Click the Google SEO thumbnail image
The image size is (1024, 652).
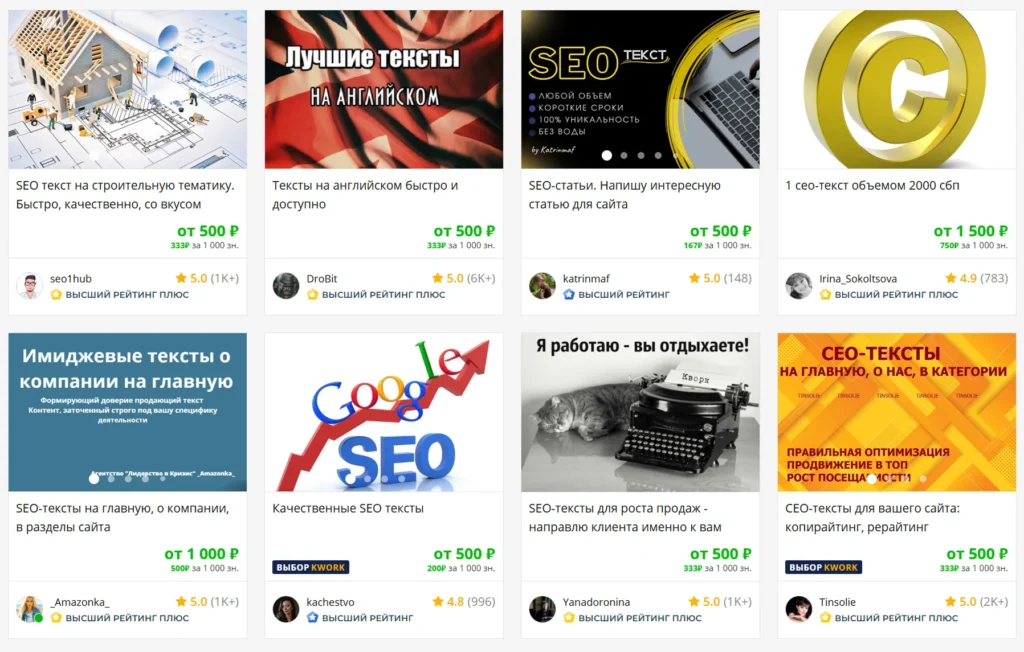coord(384,412)
